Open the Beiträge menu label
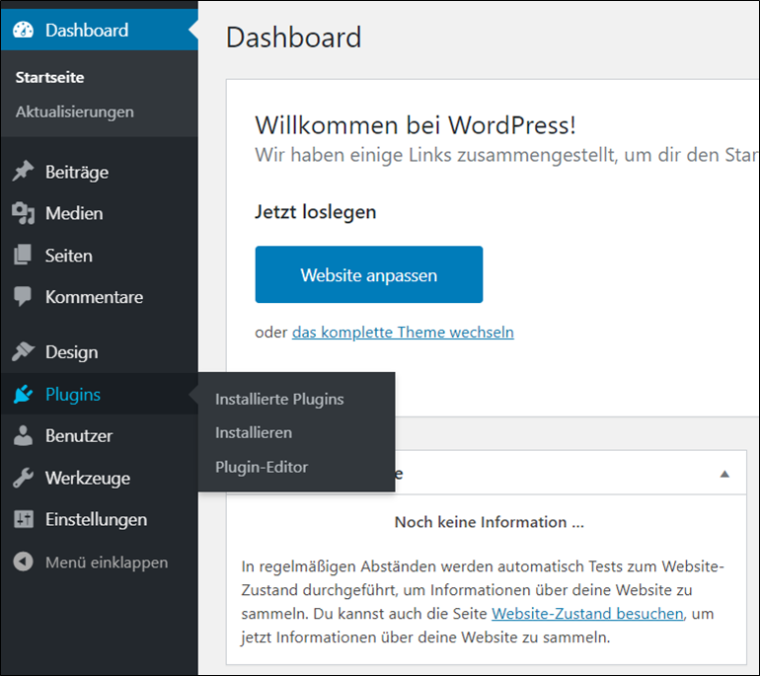Screen dimensions: 760x676 tap(77, 172)
